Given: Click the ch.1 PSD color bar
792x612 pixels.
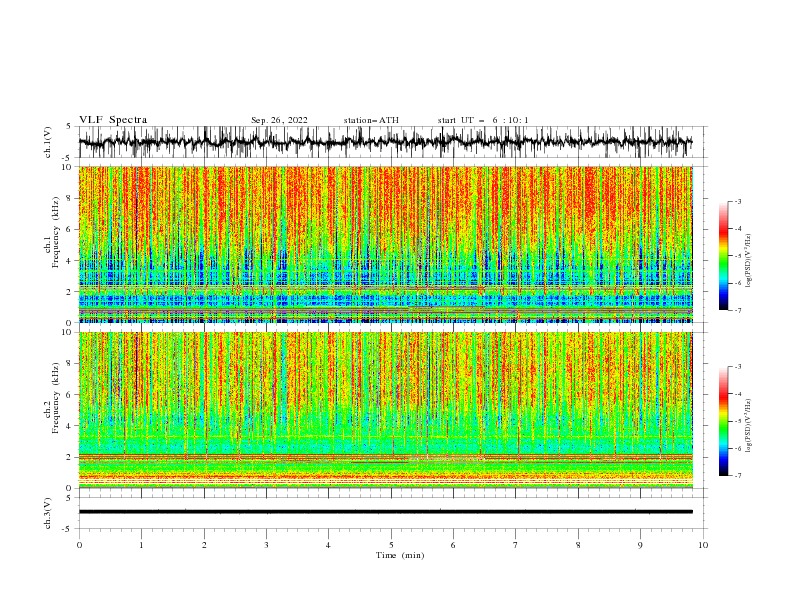Looking at the screenshot, I should click(723, 256).
